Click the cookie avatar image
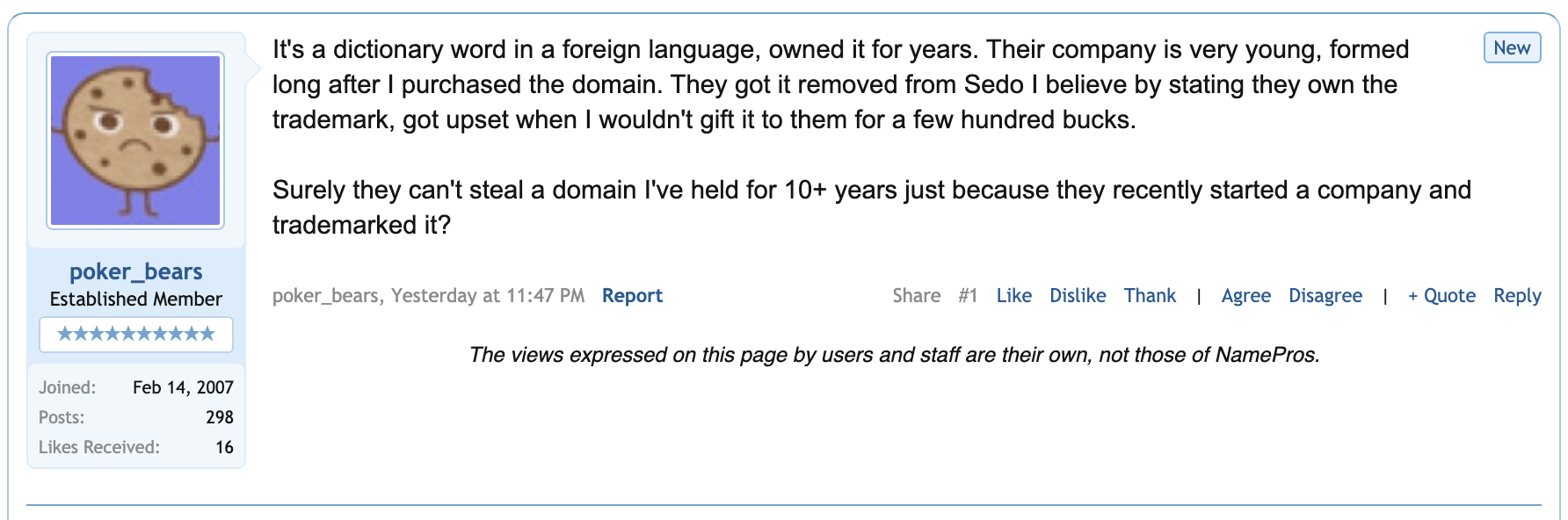This screenshot has height=520, width=1568. [x=135, y=141]
